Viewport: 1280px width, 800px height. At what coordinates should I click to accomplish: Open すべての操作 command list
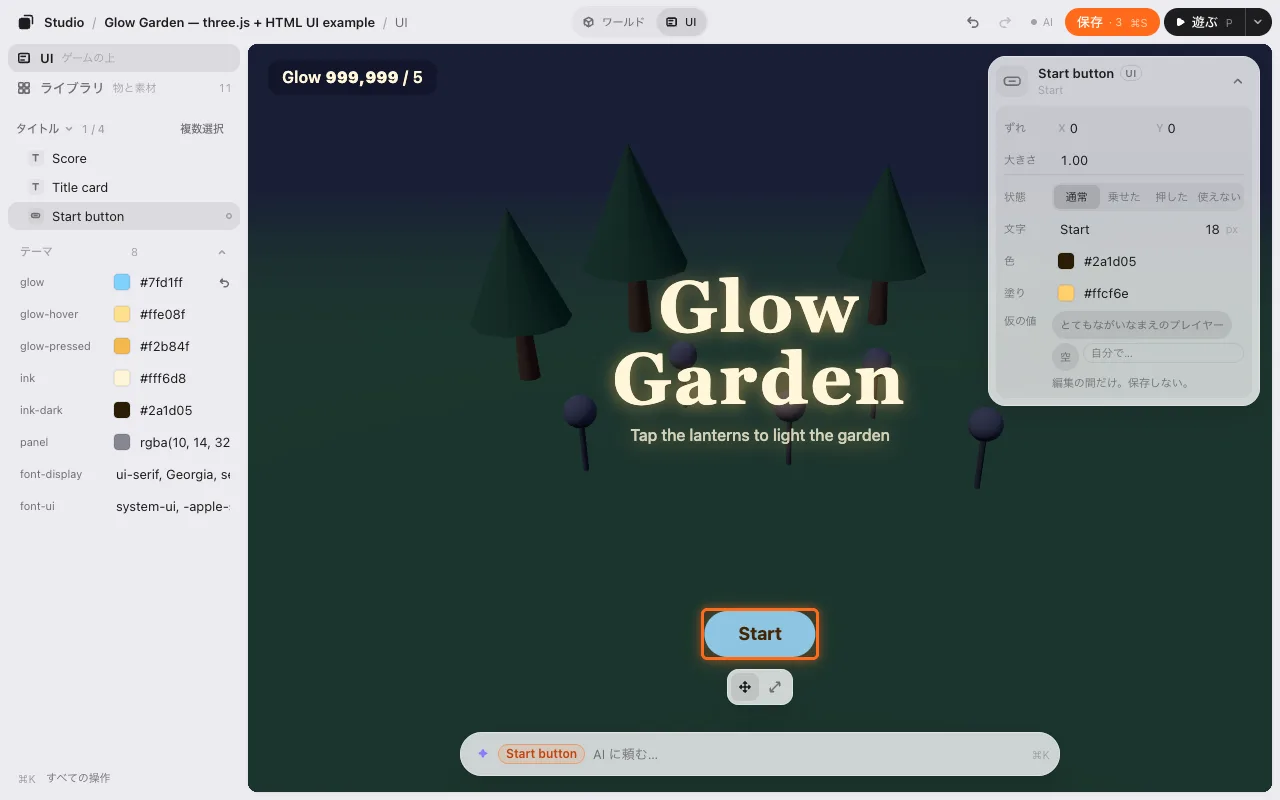(64, 778)
